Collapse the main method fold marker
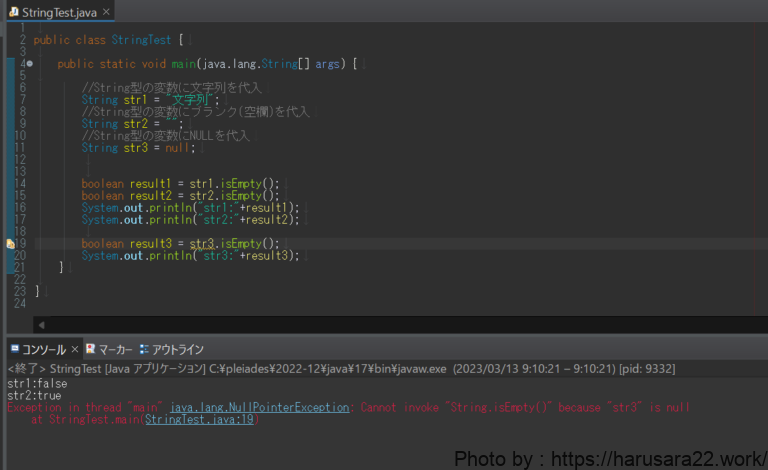Screen dimensions: 768x470 tap(29, 64)
